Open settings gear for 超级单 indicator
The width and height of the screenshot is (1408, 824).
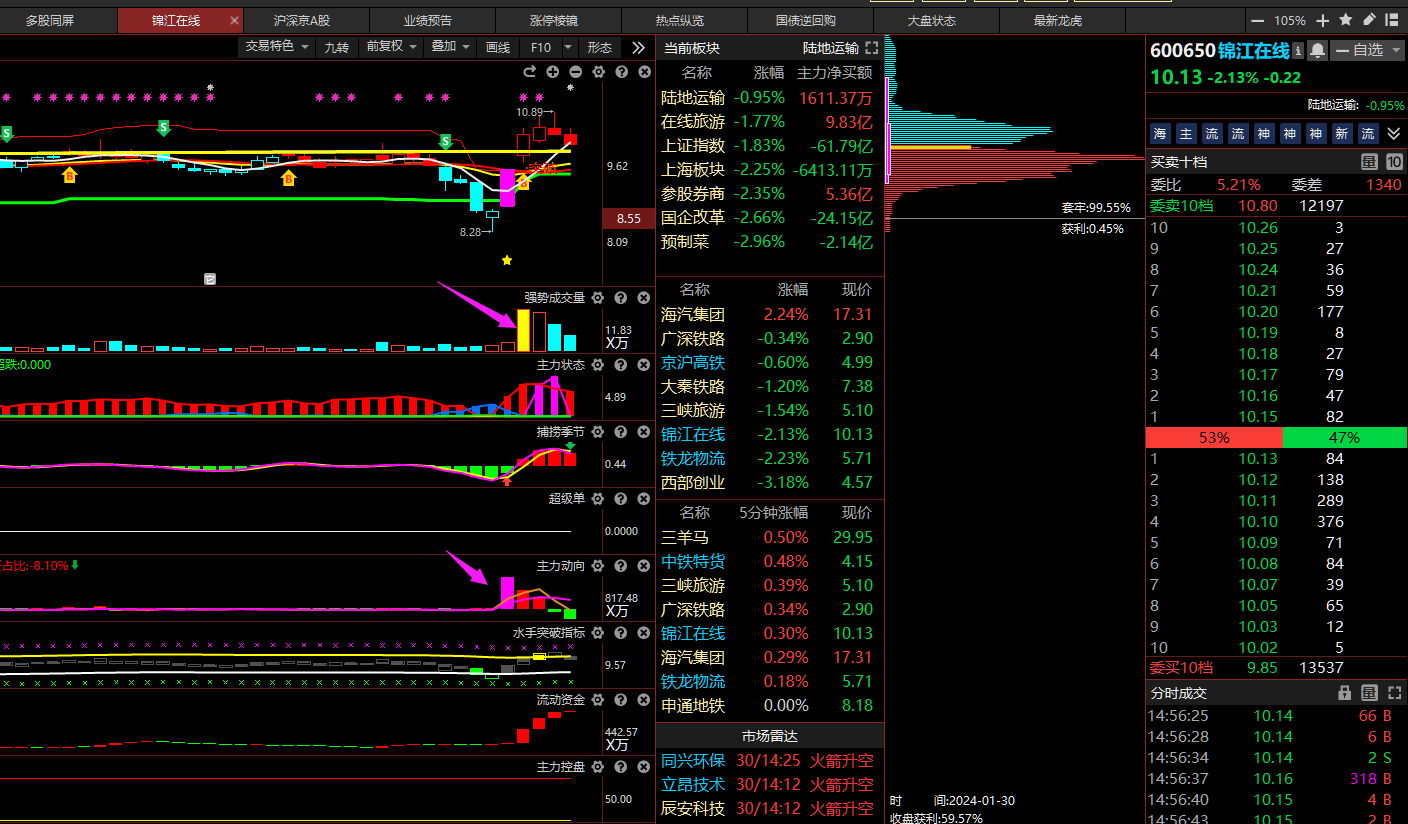pyautogui.click(x=598, y=499)
